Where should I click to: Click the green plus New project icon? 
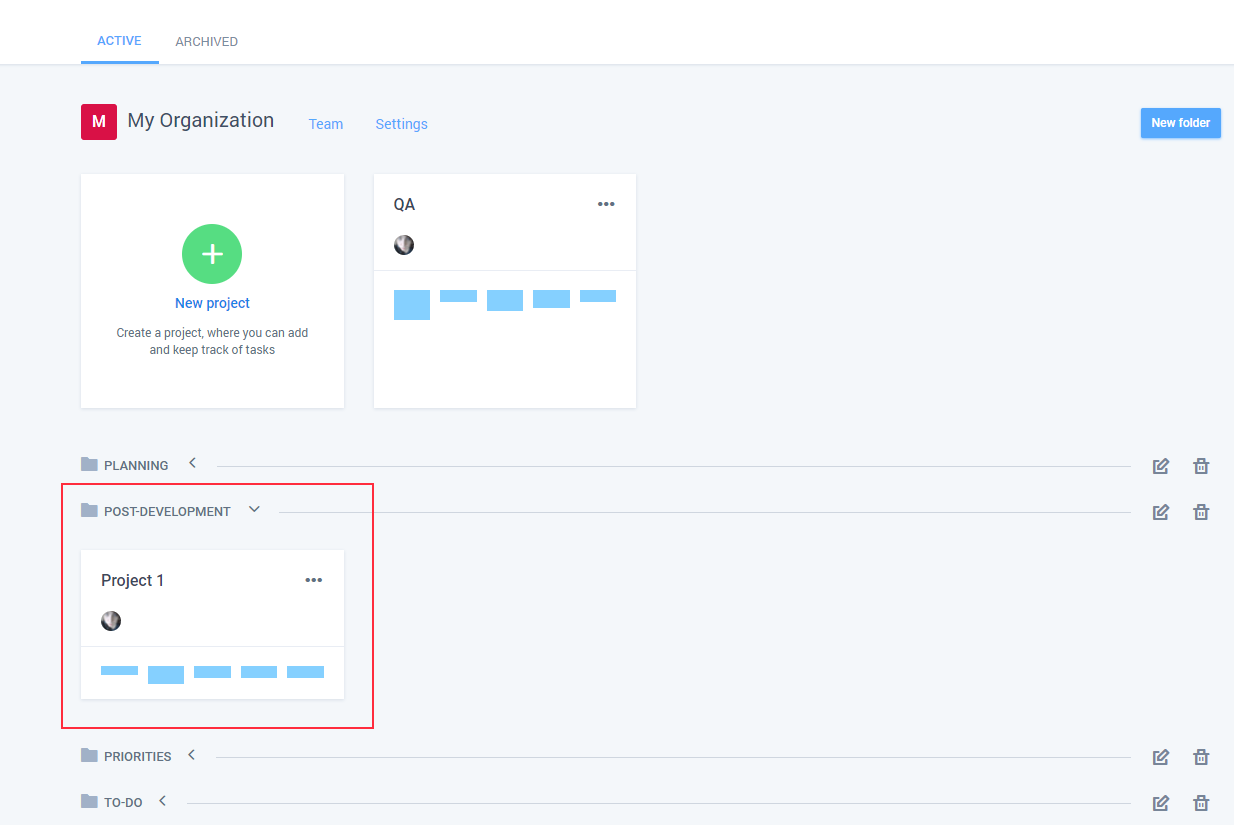[212, 254]
